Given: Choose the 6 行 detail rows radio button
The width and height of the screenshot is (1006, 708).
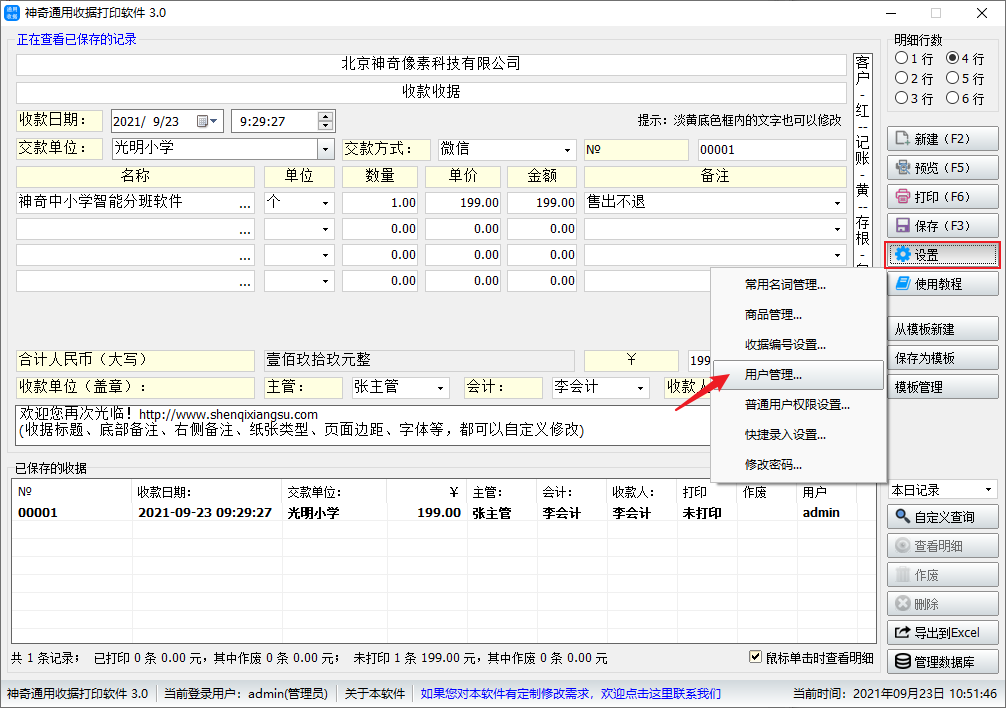Looking at the screenshot, I should tap(952, 98).
